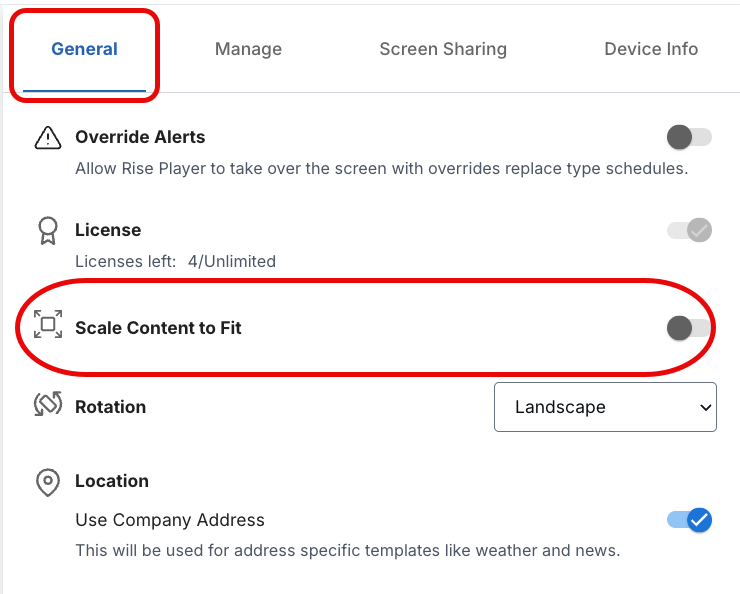
Task: Click the Rotation label
Action: pyautogui.click(x=110, y=407)
